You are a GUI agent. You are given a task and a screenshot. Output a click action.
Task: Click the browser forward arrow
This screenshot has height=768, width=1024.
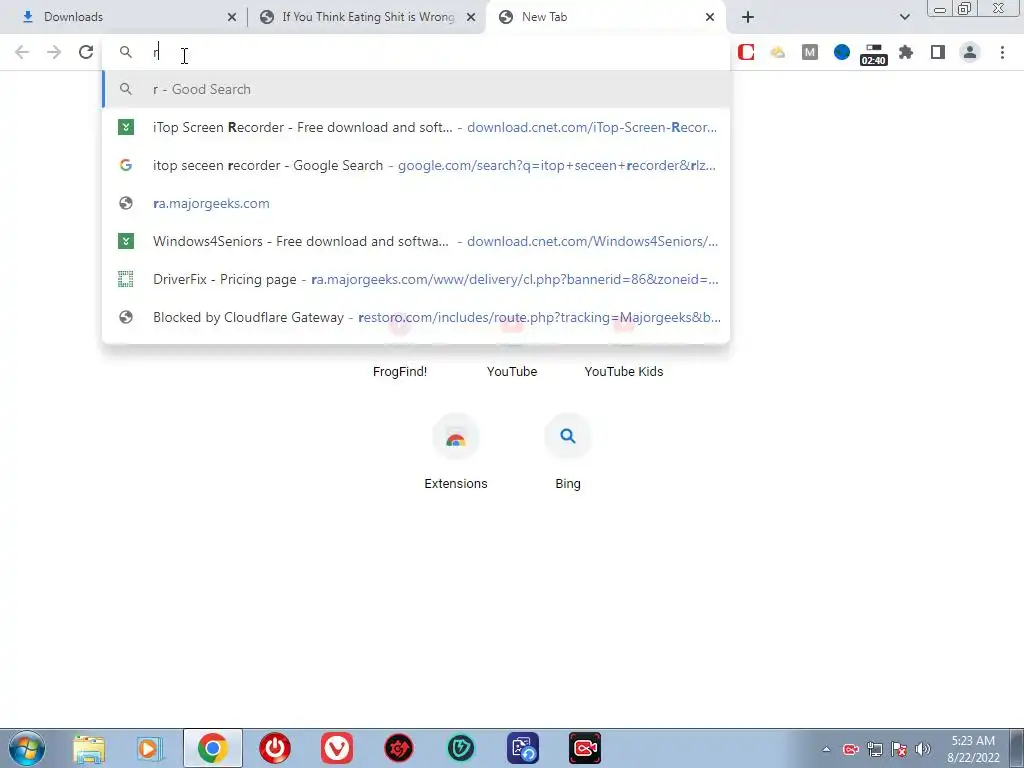pyautogui.click(x=54, y=52)
